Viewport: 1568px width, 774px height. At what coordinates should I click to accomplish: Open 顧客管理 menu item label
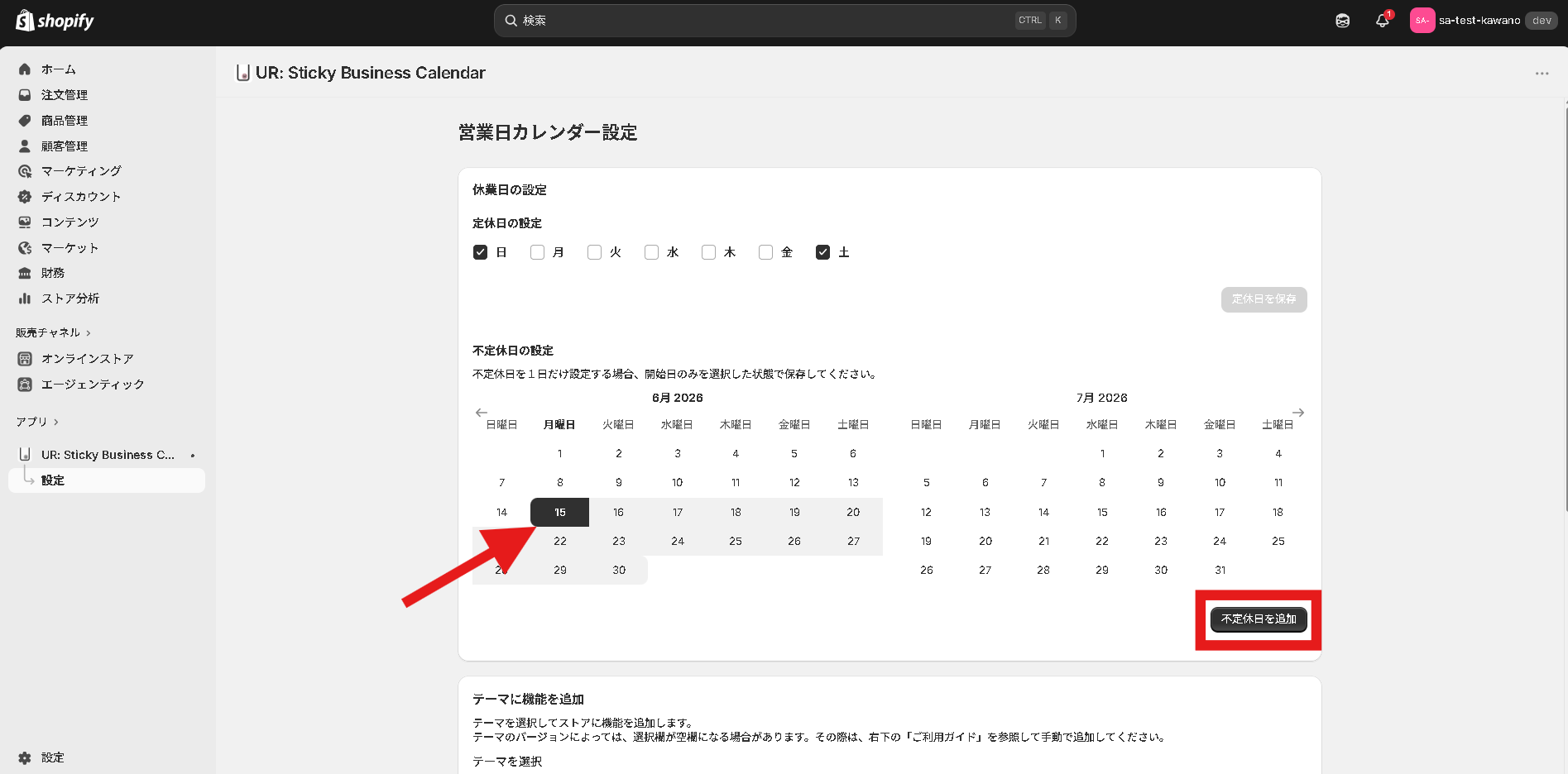click(65, 146)
